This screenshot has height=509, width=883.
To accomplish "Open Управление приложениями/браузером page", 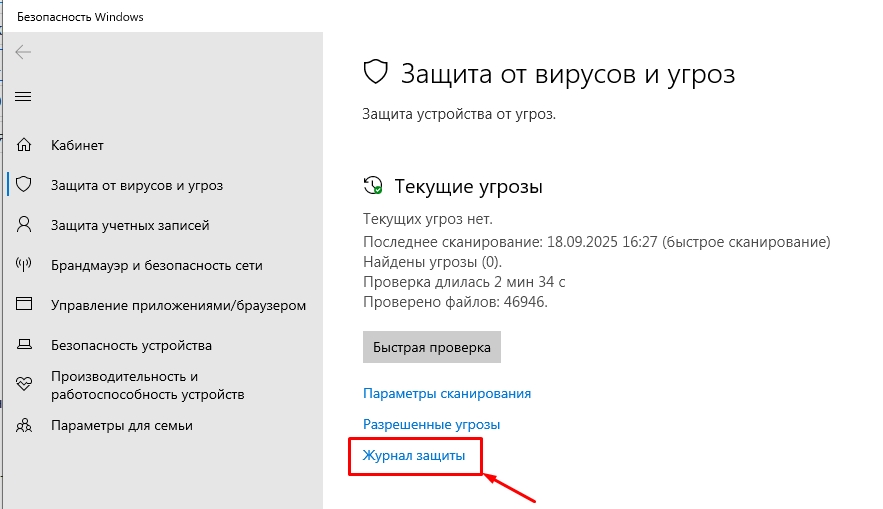I will (x=178, y=305).
